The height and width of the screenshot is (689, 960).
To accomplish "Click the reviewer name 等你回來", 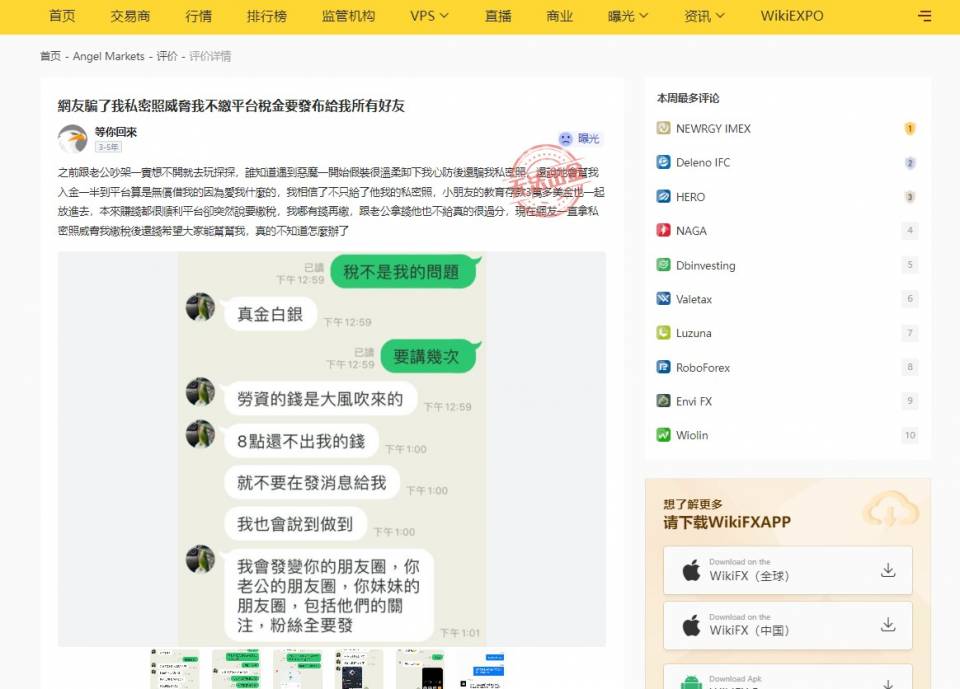I will 116,132.
